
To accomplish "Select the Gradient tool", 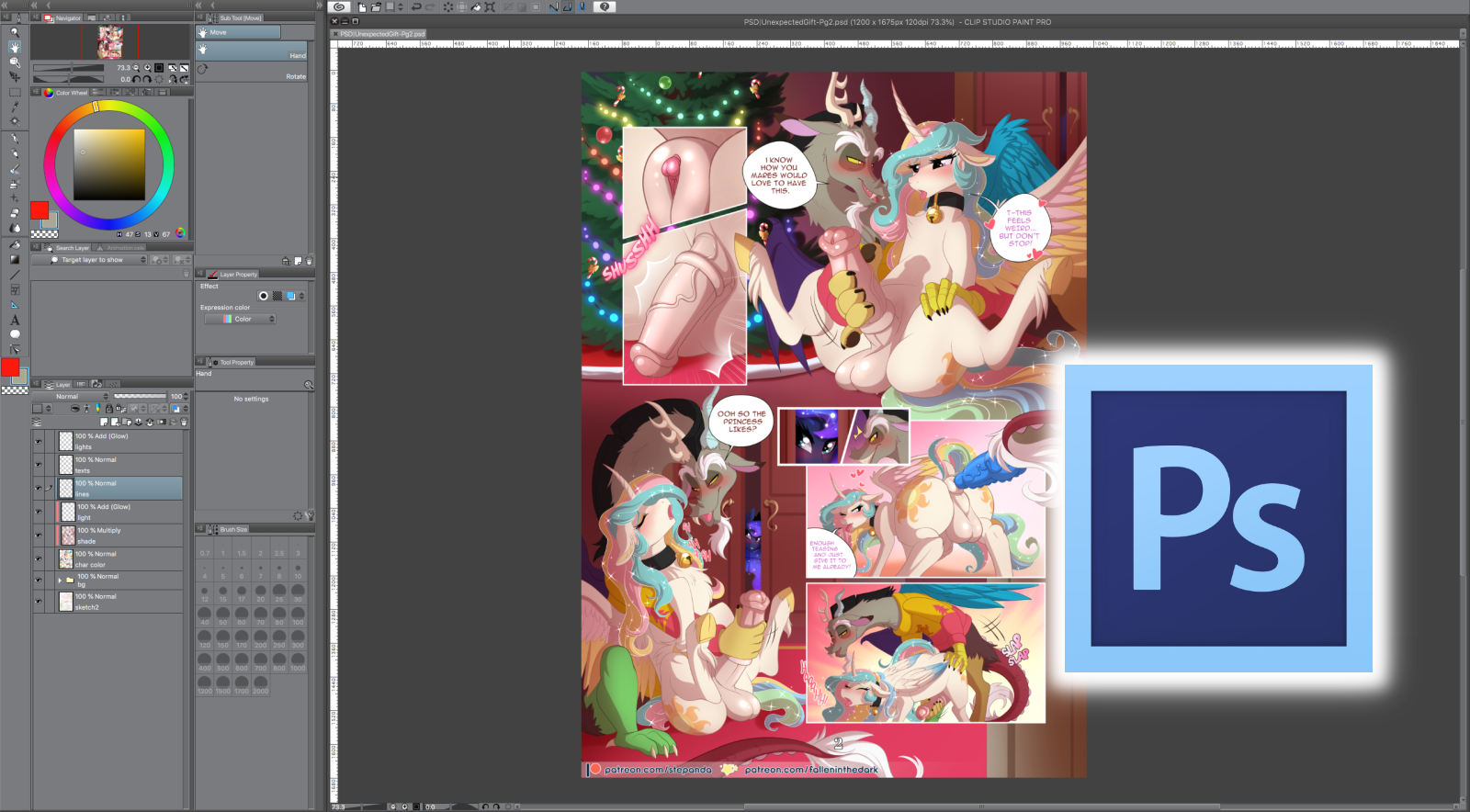I will [15, 260].
